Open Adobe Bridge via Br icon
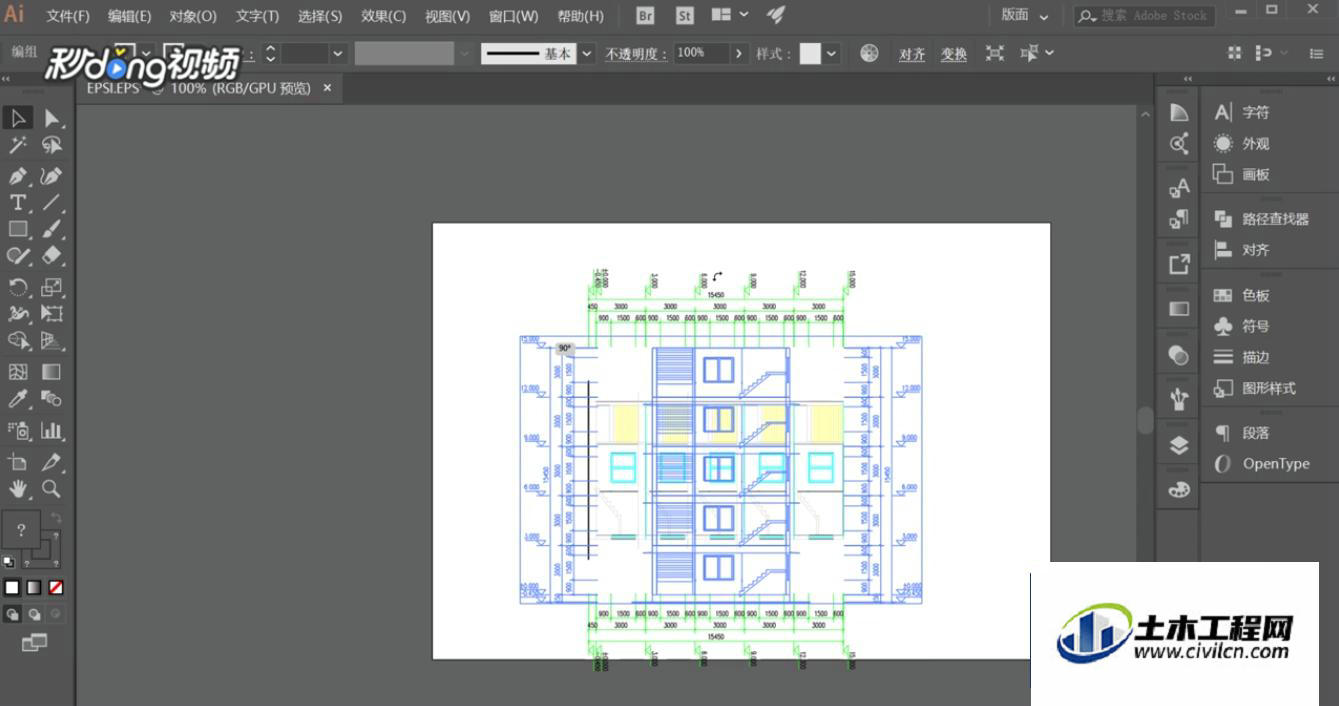1339x706 pixels. click(645, 16)
